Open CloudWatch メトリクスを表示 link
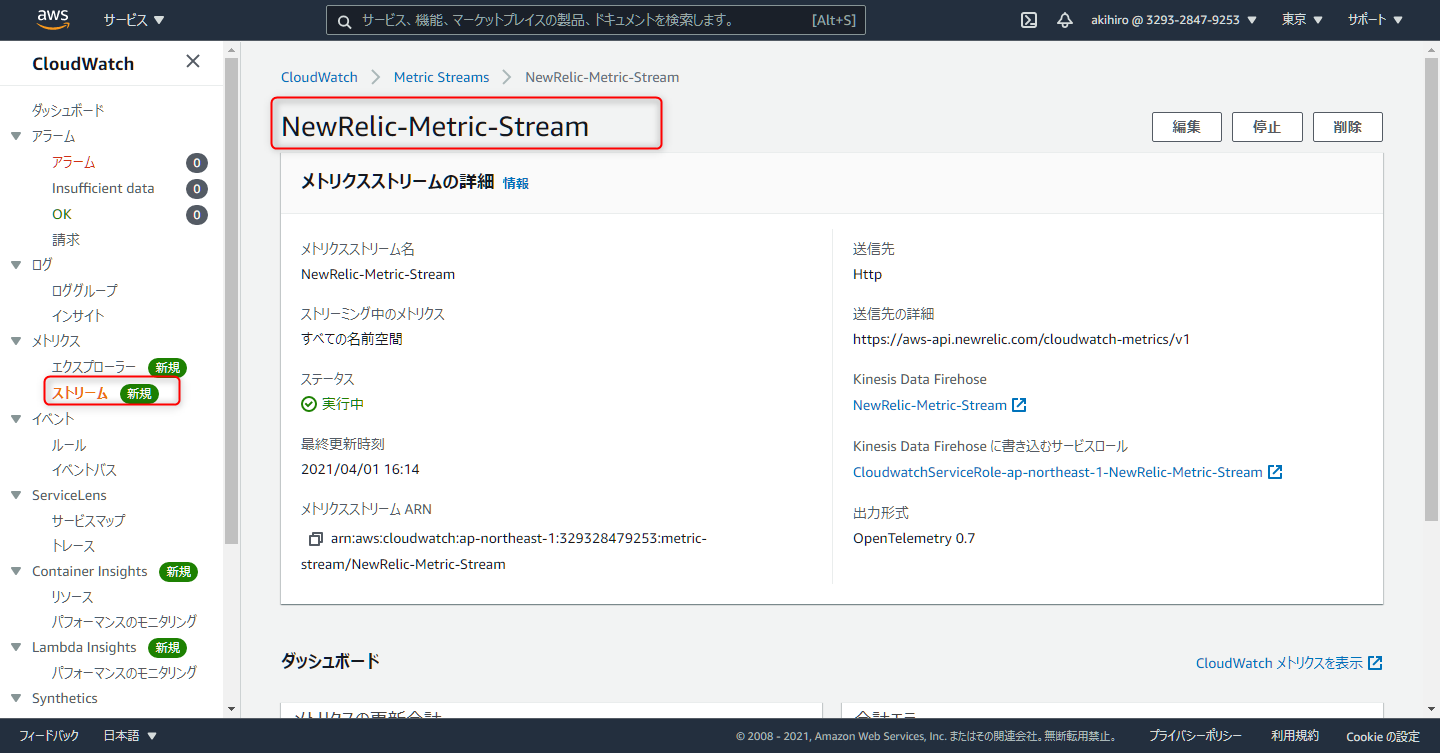The width and height of the screenshot is (1440, 753). (x=1279, y=663)
